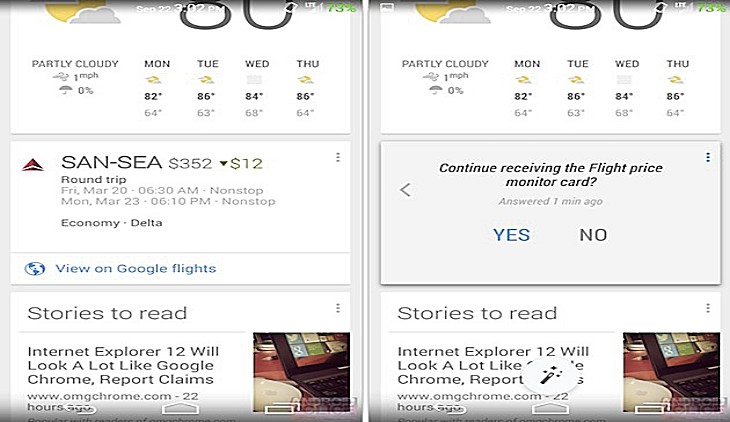
Task: Select WED forecast in left weather card
Action: (x=257, y=88)
